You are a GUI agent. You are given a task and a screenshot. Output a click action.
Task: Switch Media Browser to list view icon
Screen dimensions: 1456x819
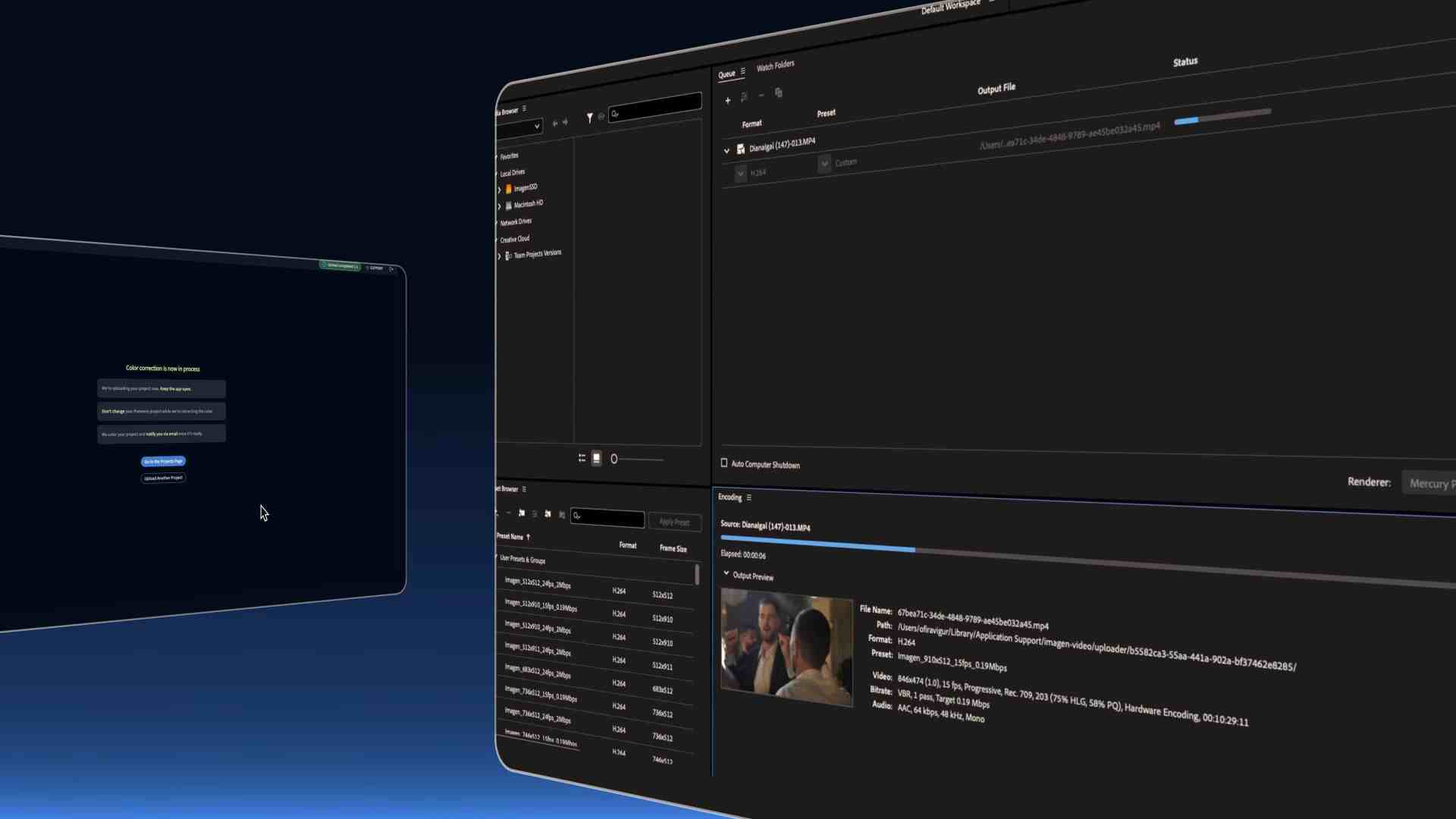point(582,458)
